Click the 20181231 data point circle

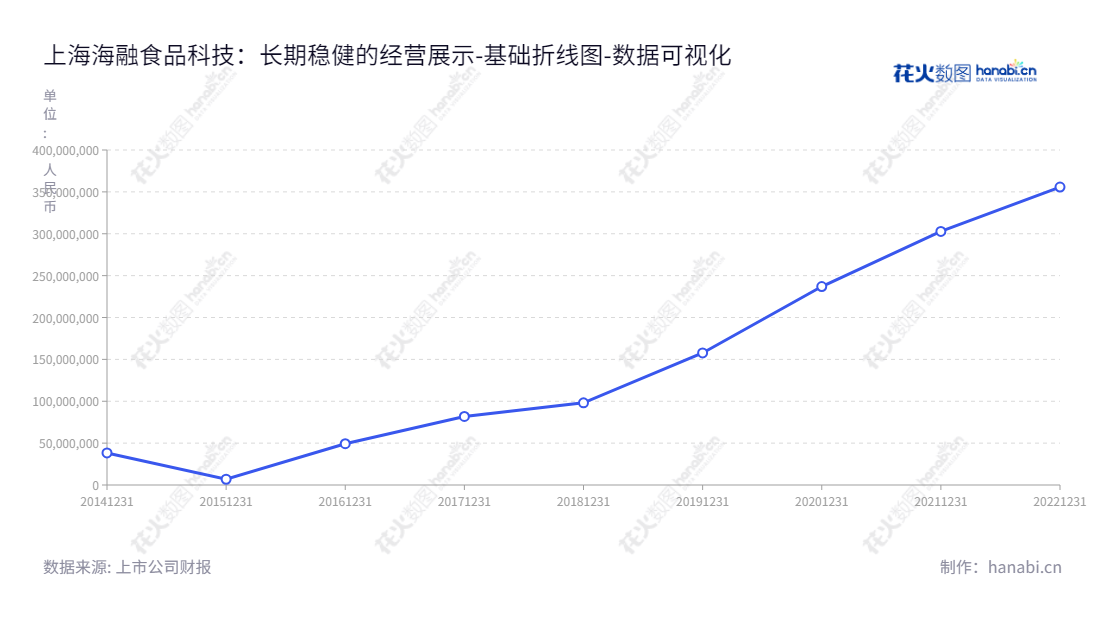click(x=583, y=403)
